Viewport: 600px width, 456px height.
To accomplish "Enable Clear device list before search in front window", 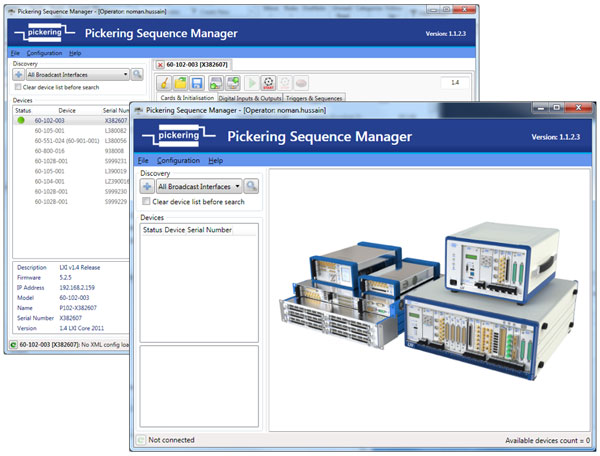I will 146,201.
